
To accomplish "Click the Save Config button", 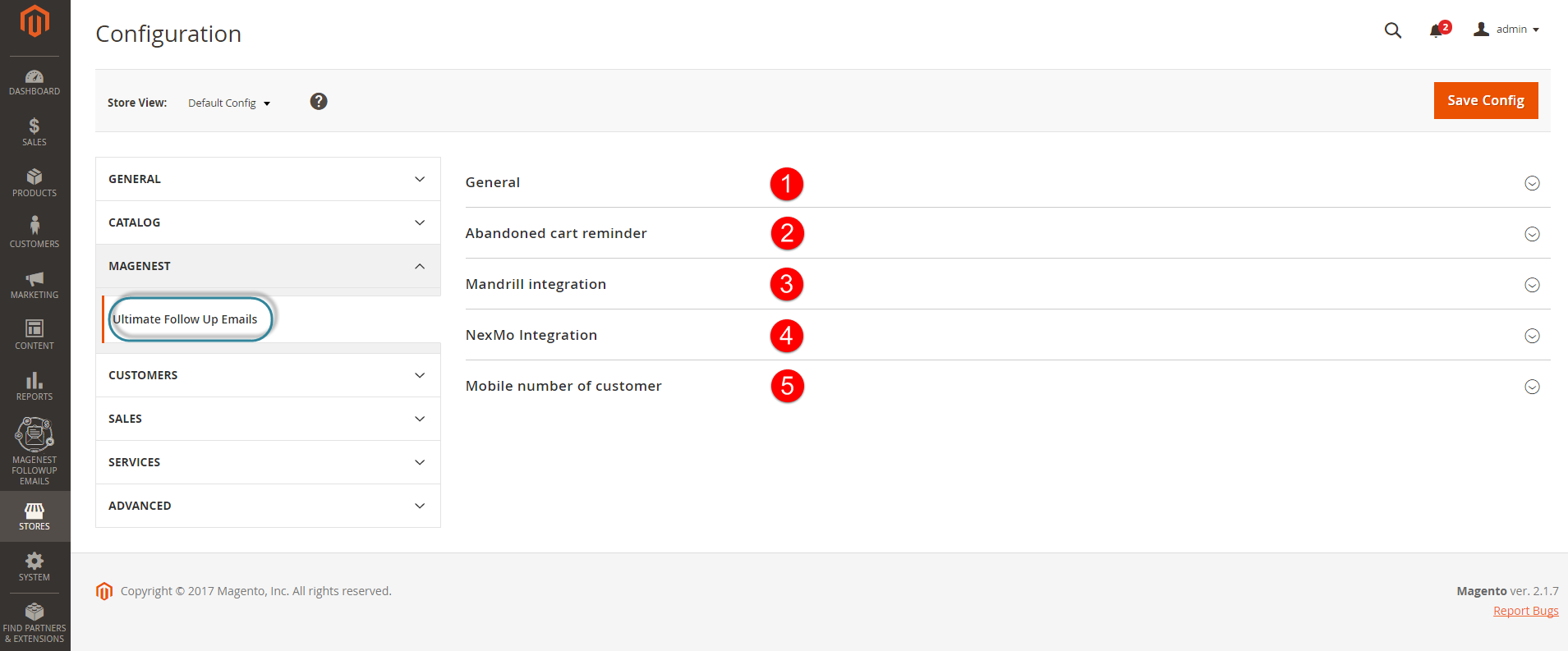I will 1485,100.
